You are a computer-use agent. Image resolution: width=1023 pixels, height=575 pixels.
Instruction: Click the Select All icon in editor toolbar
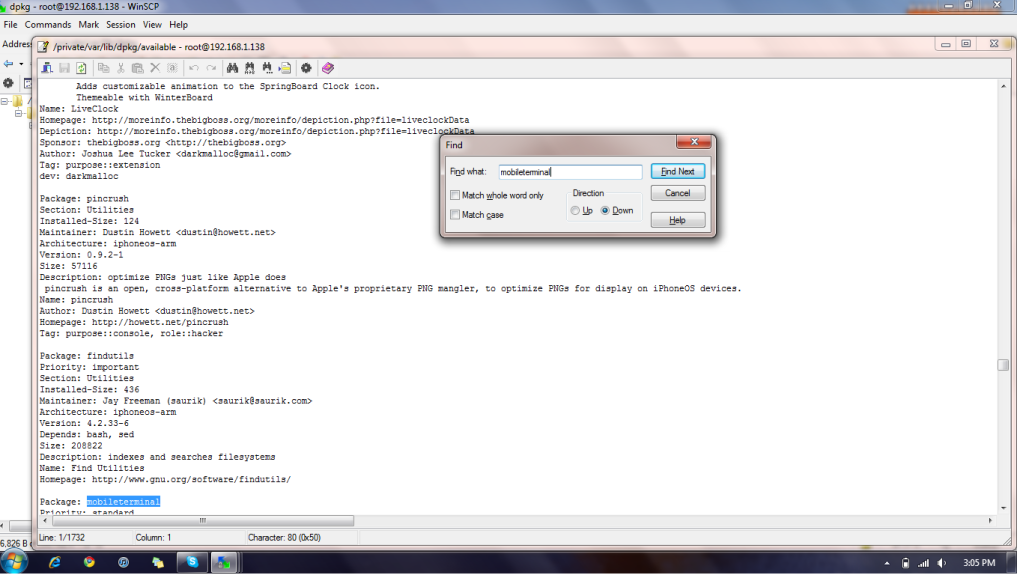pos(172,68)
